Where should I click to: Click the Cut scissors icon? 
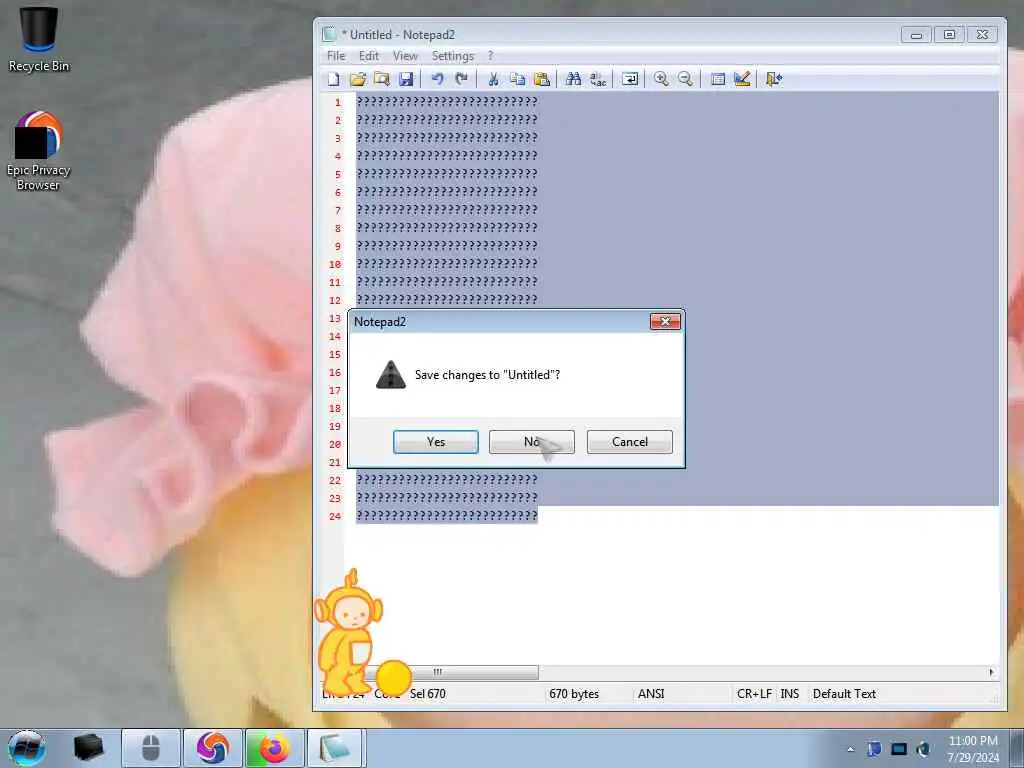(493, 79)
